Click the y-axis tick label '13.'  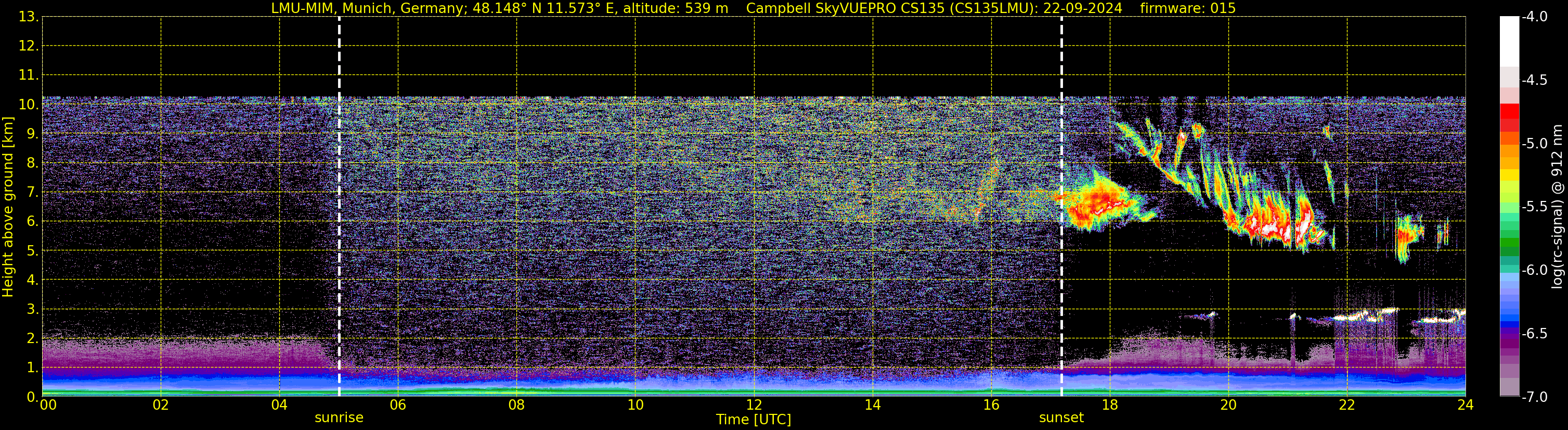click(x=29, y=17)
